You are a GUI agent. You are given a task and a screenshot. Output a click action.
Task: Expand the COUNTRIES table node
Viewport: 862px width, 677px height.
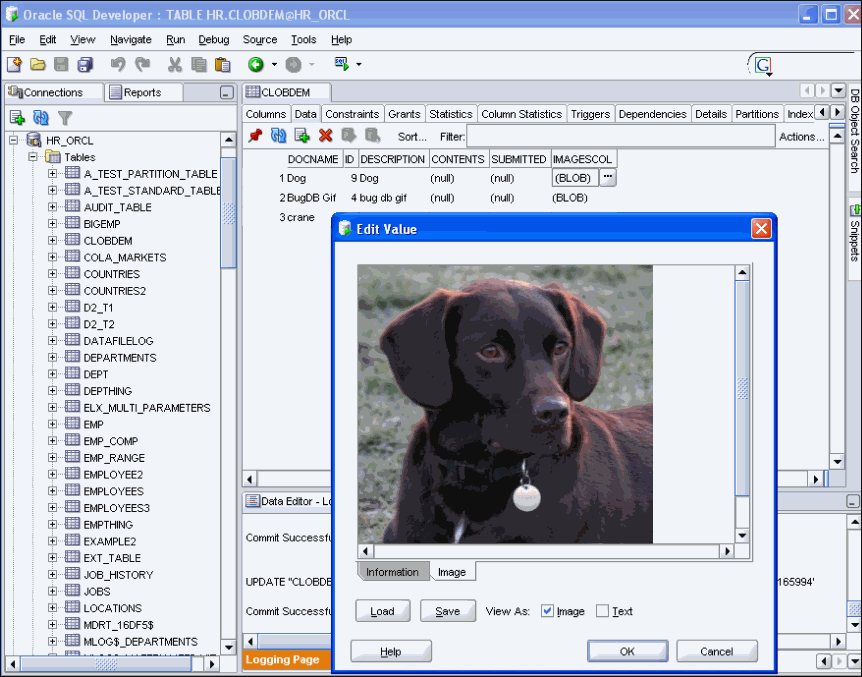53,274
